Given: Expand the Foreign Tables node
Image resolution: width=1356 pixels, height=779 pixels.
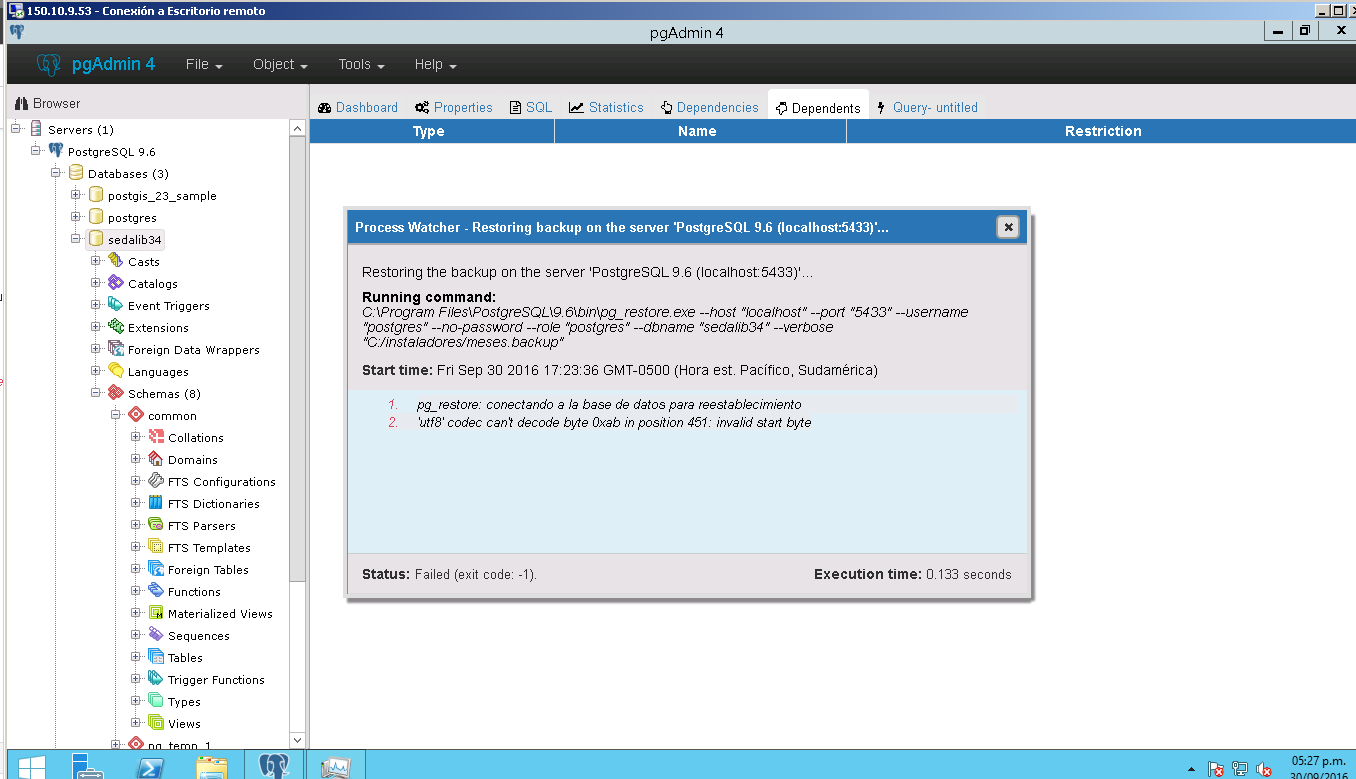Looking at the screenshot, I should pyautogui.click(x=136, y=569).
